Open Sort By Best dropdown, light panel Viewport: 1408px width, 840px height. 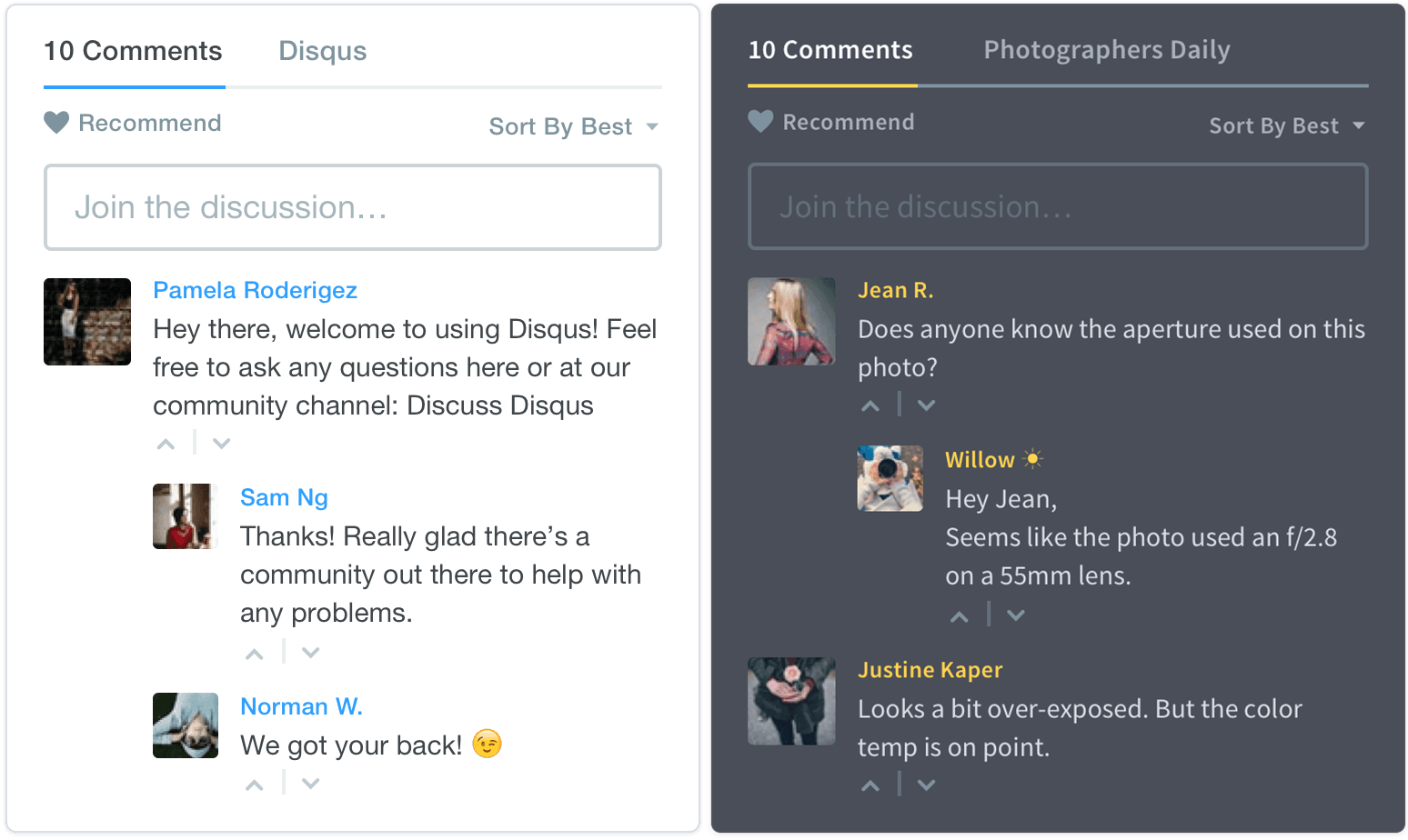[x=573, y=126]
